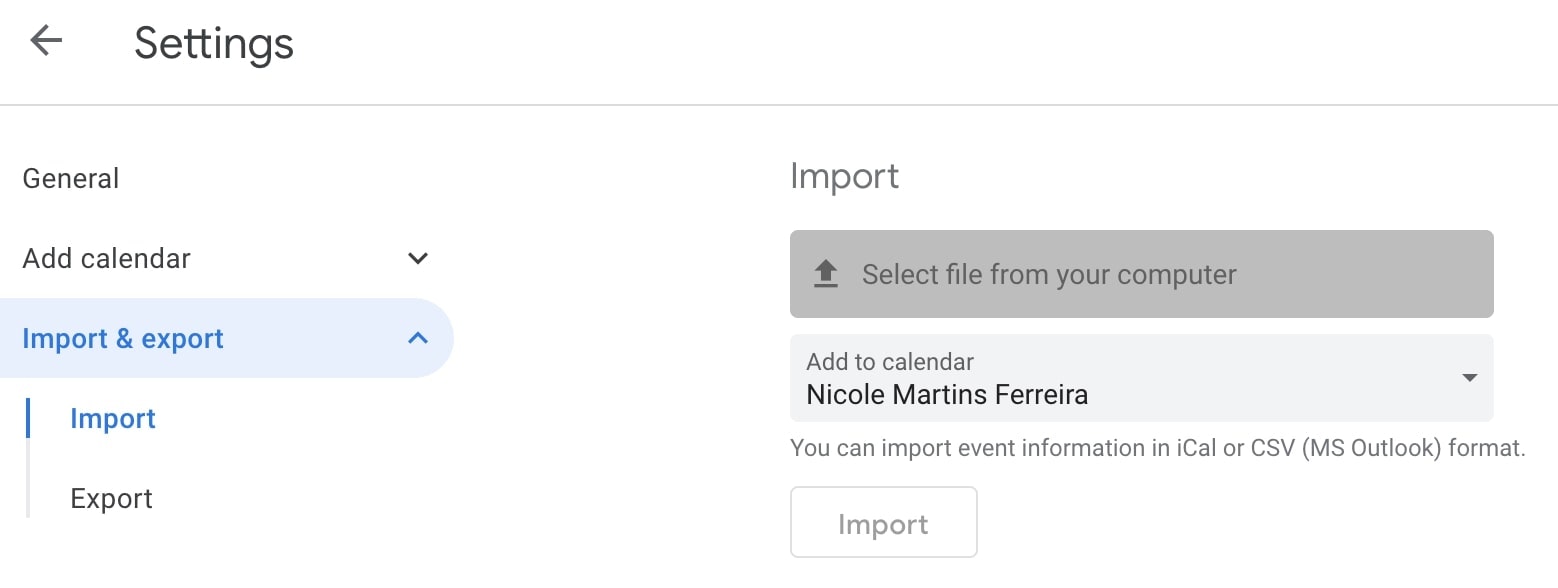The width and height of the screenshot is (1558, 588).
Task: Click Select file from your computer
Action: [1049, 274]
